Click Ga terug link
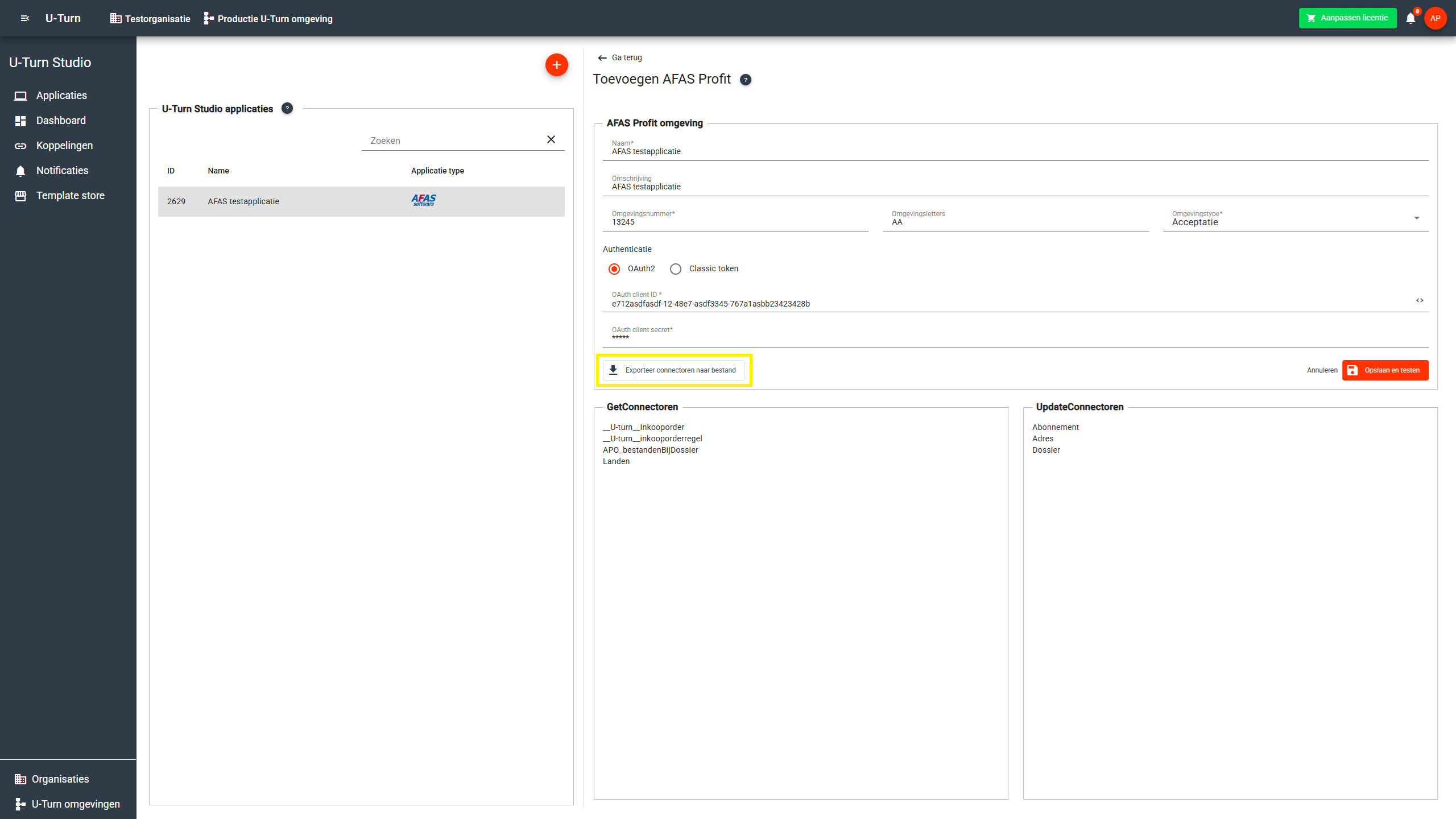This screenshot has height=819, width=1456. pyautogui.click(x=620, y=57)
